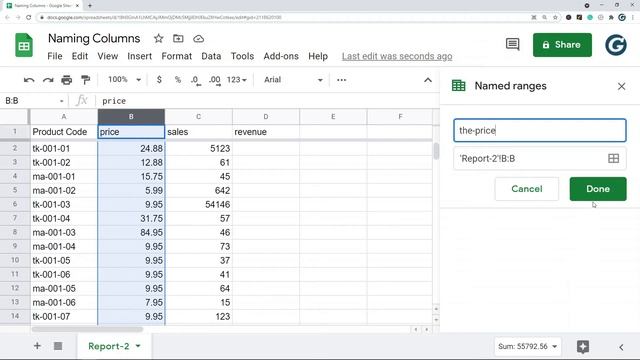Open the Insert menu
The width and height of the screenshot is (640, 360).
pos(140,56)
